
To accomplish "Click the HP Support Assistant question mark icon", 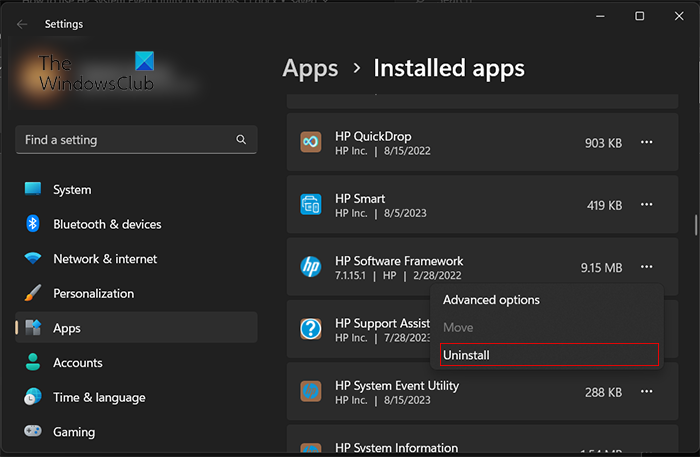I will pyautogui.click(x=310, y=329).
